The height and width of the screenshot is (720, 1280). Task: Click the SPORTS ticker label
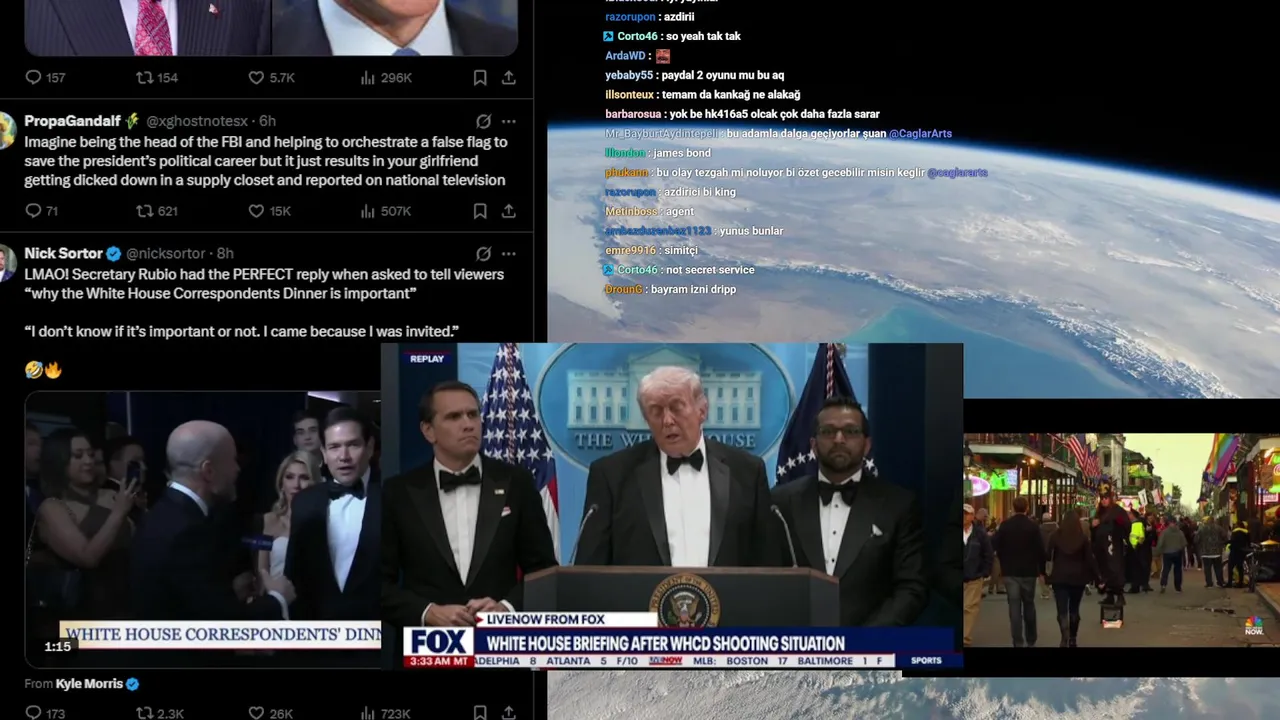tap(926, 661)
